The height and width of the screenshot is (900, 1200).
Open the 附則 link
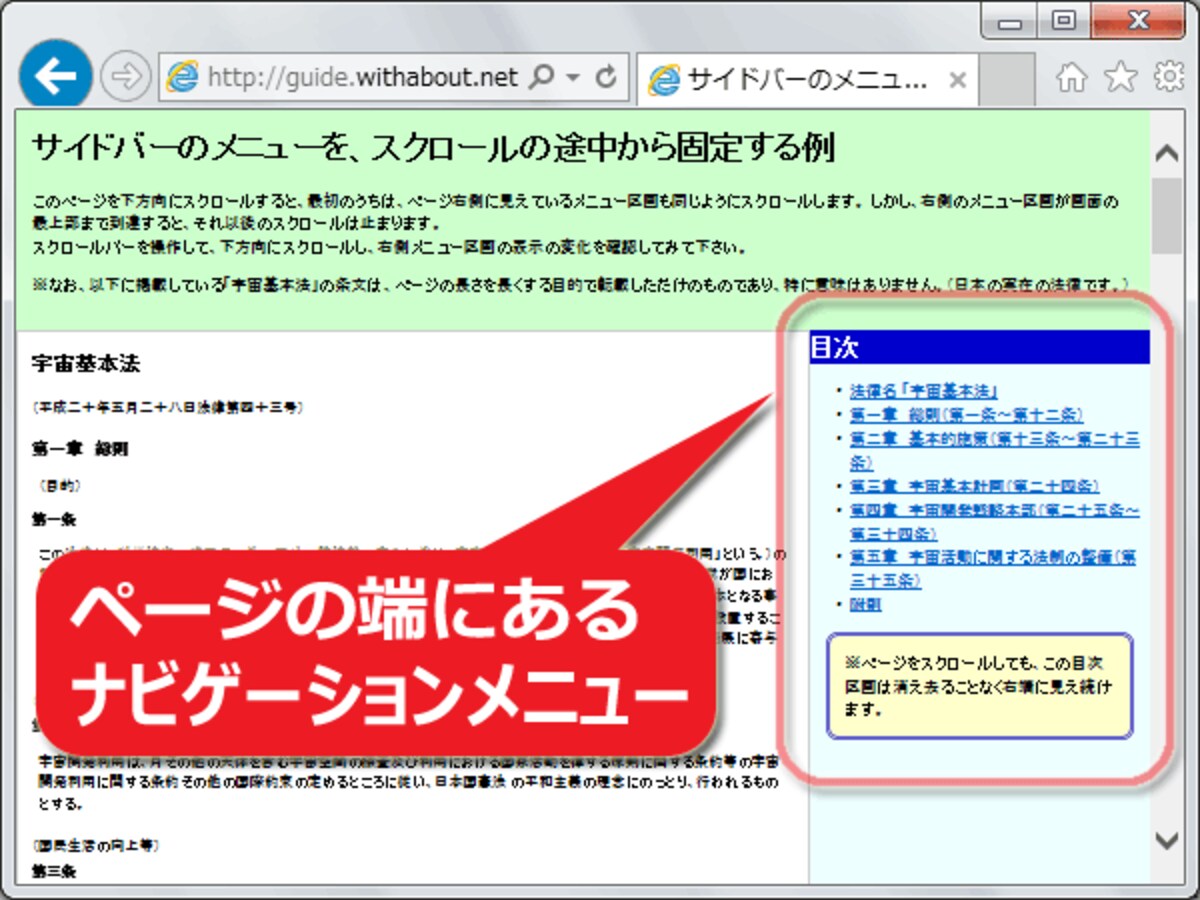[865, 605]
